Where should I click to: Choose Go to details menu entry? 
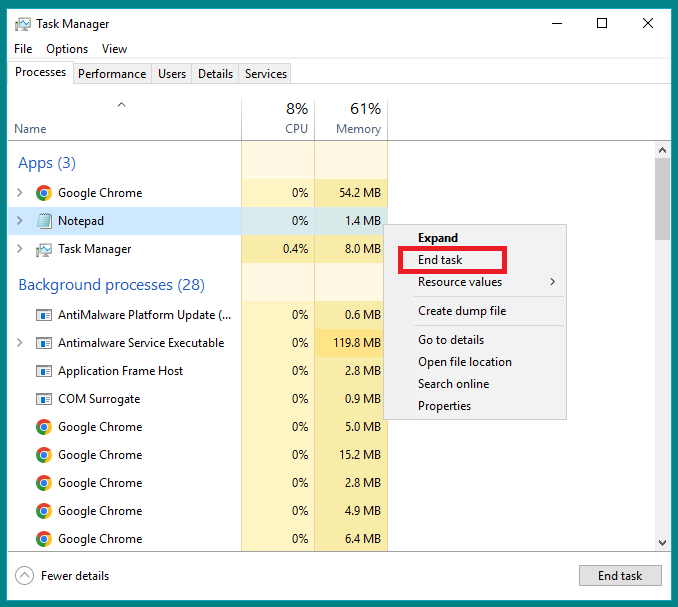tap(451, 340)
